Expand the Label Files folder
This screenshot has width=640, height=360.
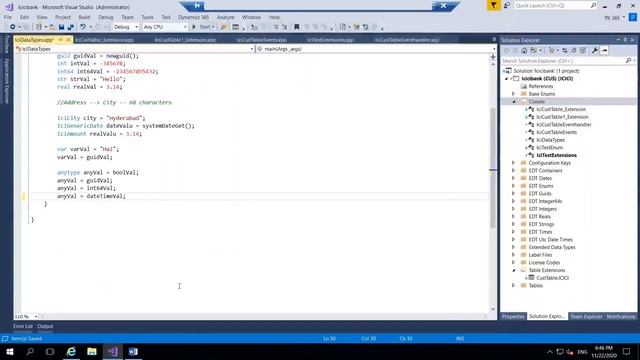pyautogui.click(x=513, y=255)
